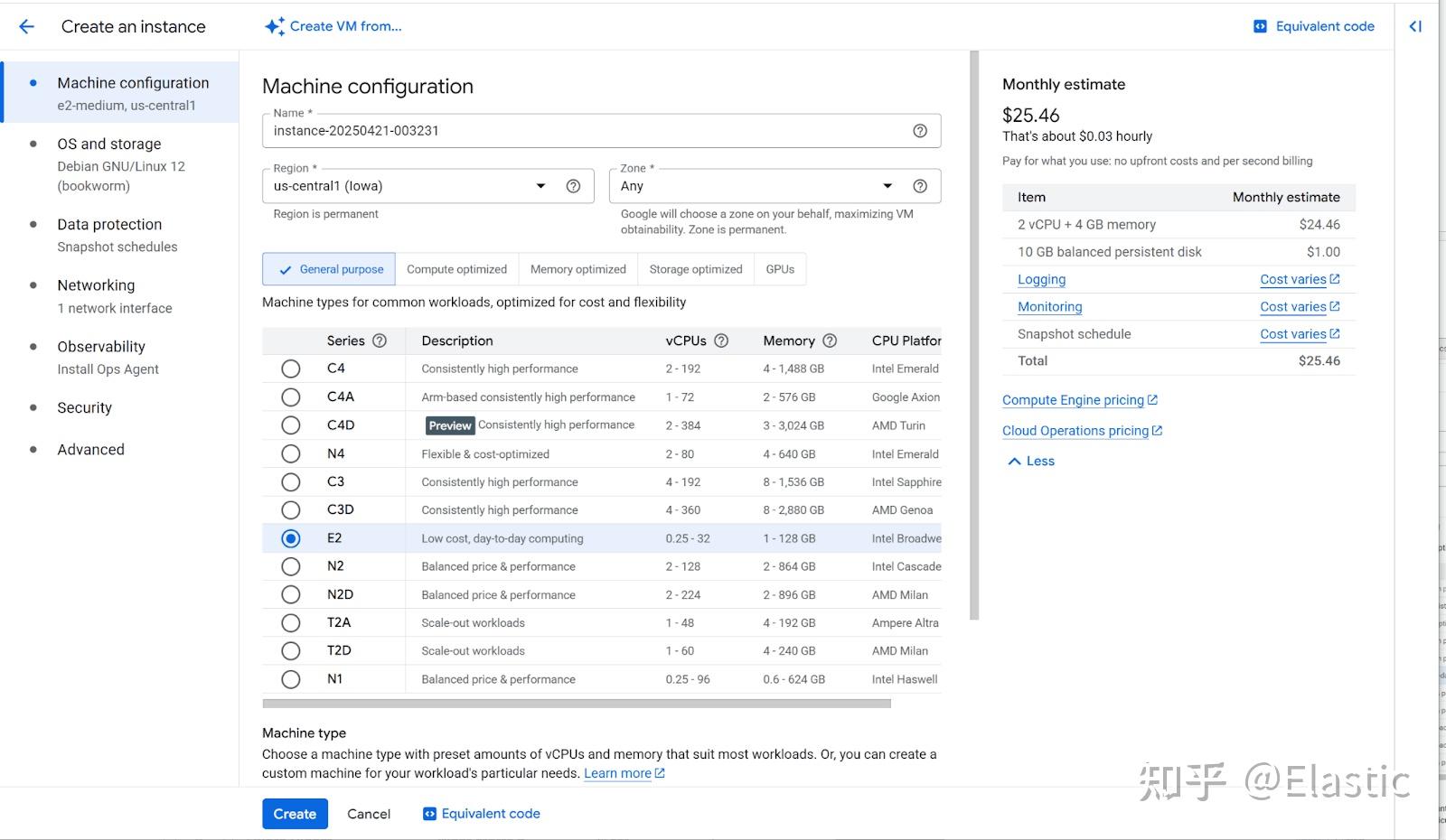Screen dimensions: 1446x840
Task: Open the Region dropdown
Action: click(540, 186)
